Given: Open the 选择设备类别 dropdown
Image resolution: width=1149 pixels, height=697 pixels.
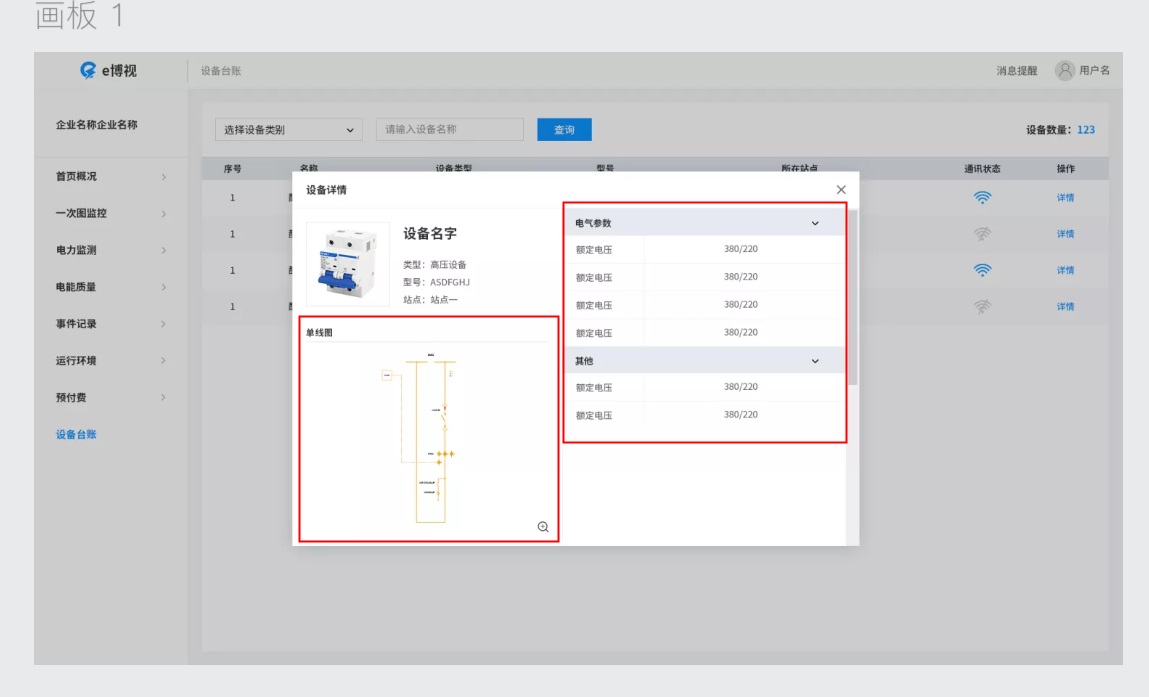Looking at the screenshot, I should (289, 130).
